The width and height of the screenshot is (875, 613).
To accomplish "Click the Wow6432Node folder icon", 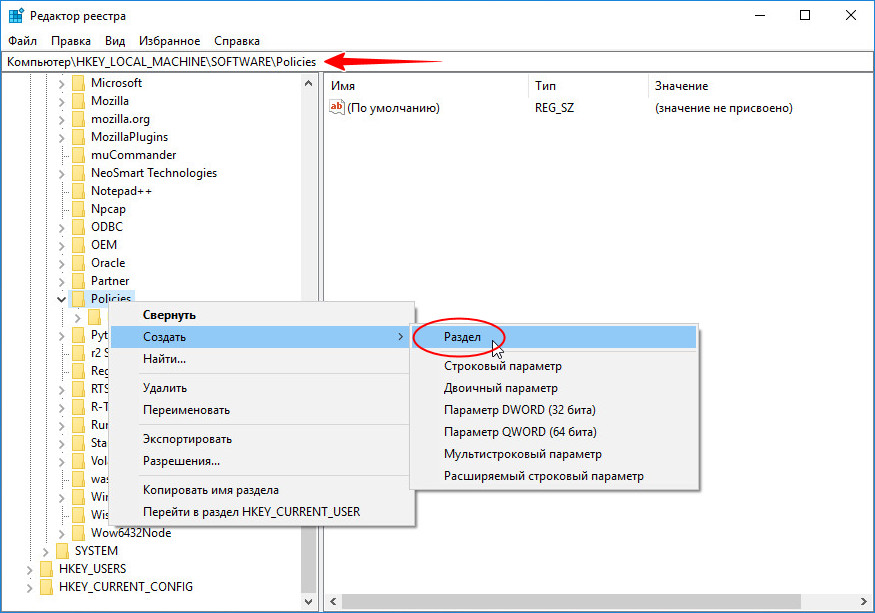I will click(x=79, y=533).
